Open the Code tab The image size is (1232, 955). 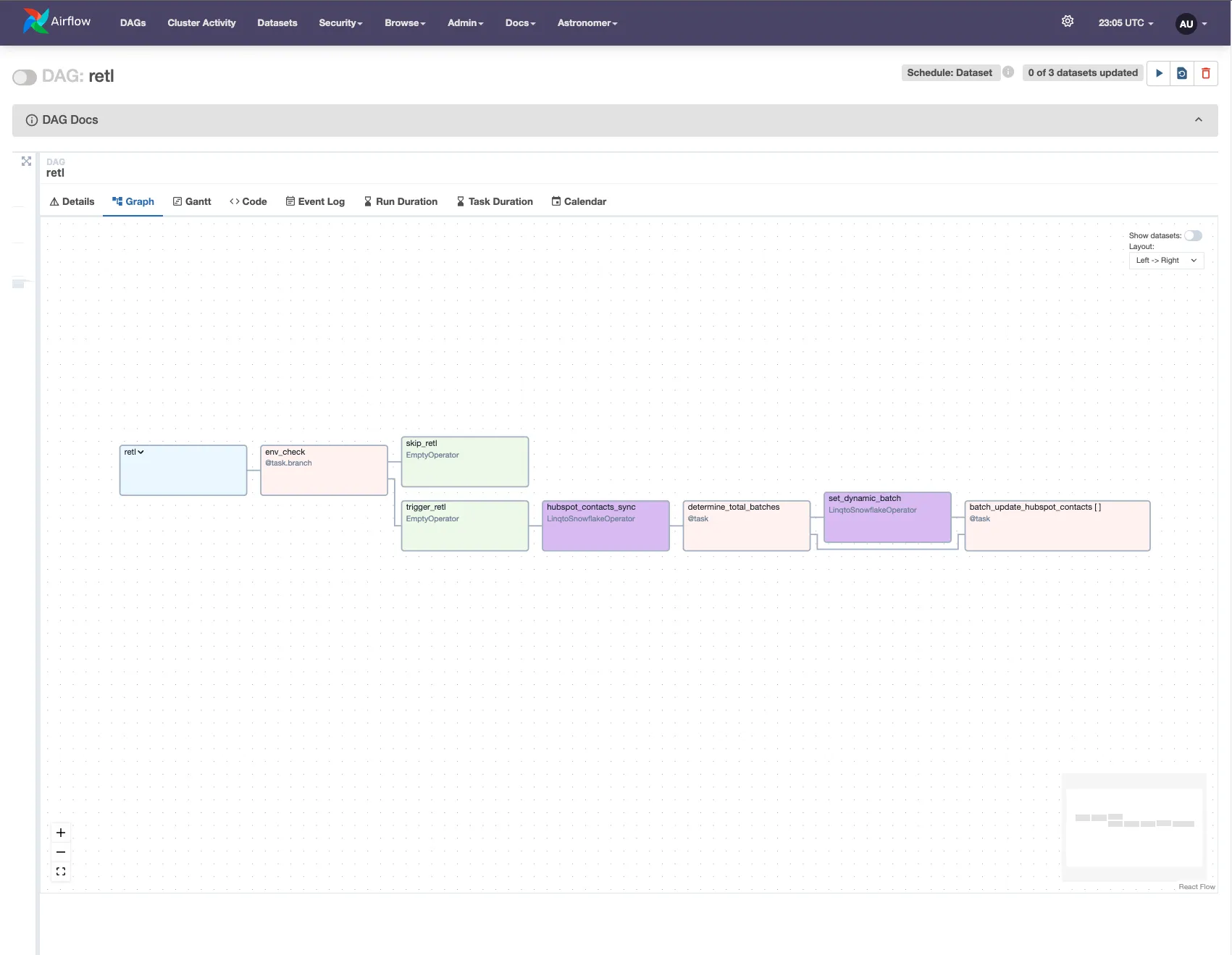(248, 201)
